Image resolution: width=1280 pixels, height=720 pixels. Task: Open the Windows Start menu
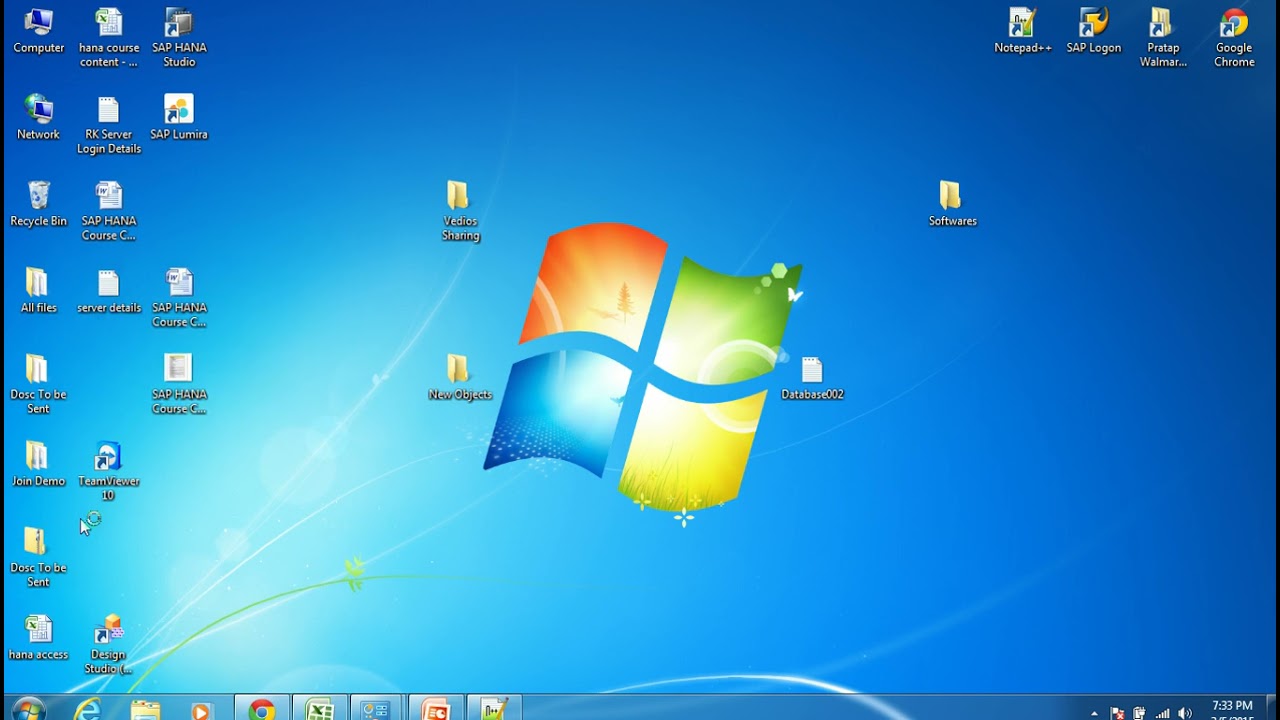pyautogui.click(x=28, y=708)
